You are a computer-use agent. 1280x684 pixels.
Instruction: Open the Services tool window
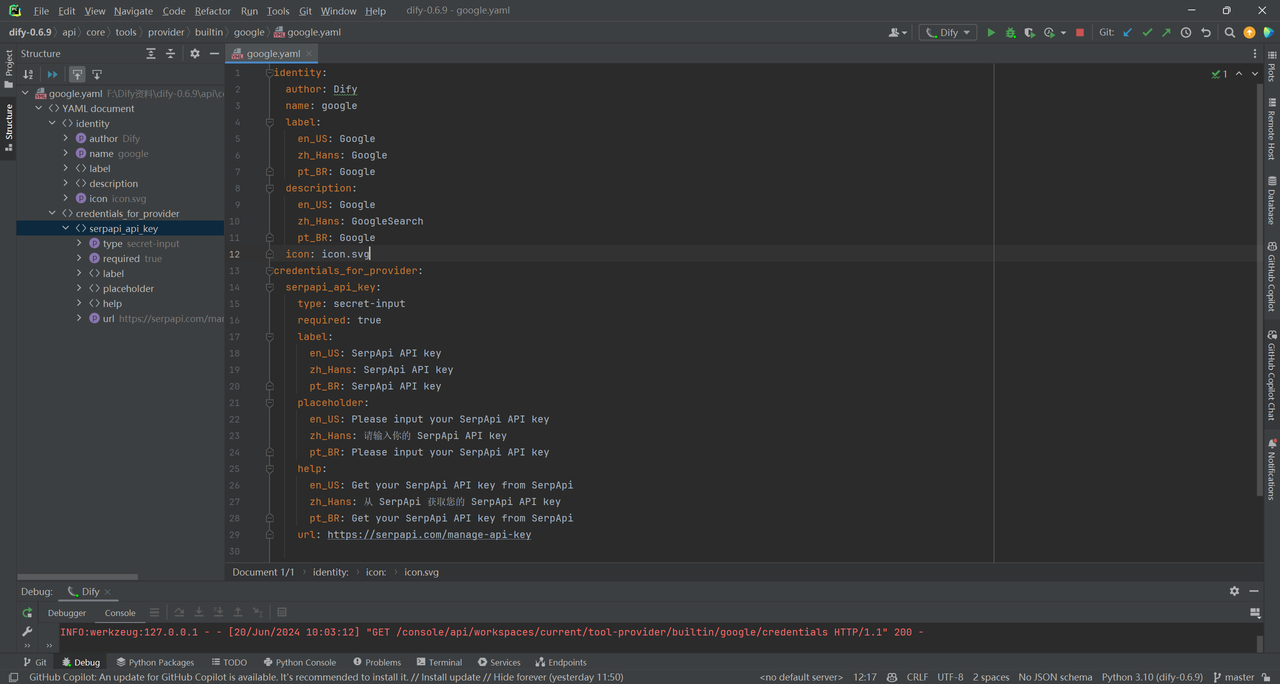point(499,662)
